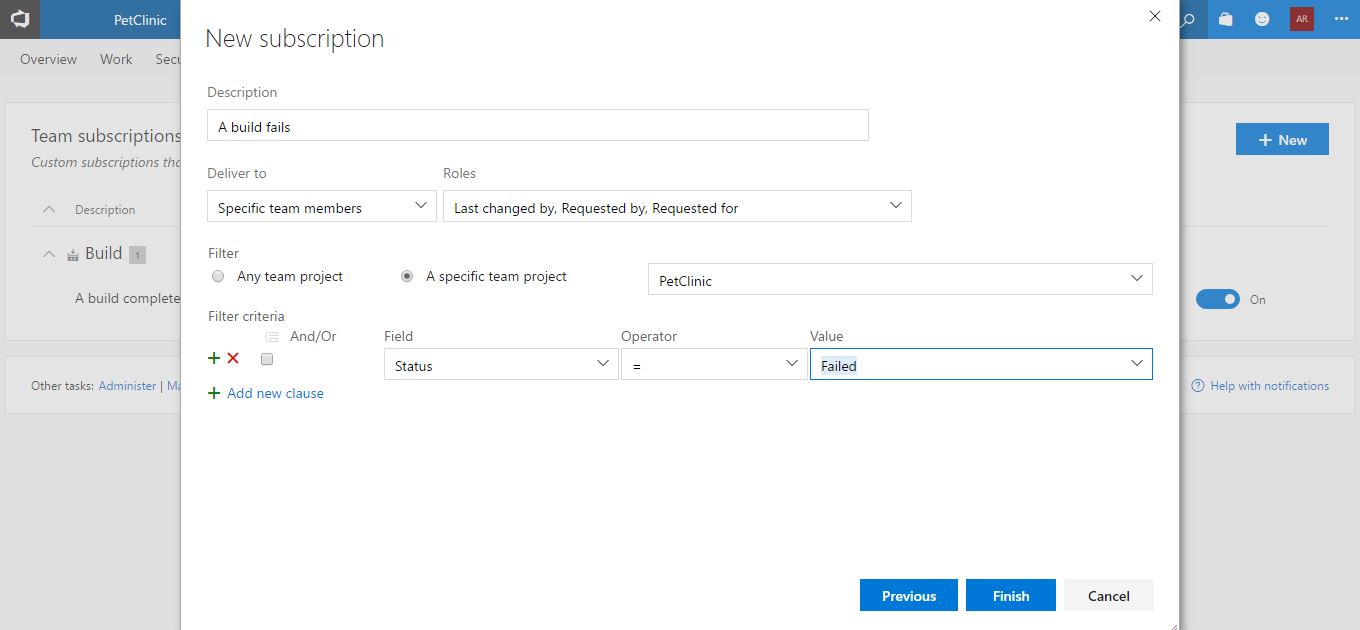
Task: Open the ellipsis more menu in header
Action: (1341, 19)
